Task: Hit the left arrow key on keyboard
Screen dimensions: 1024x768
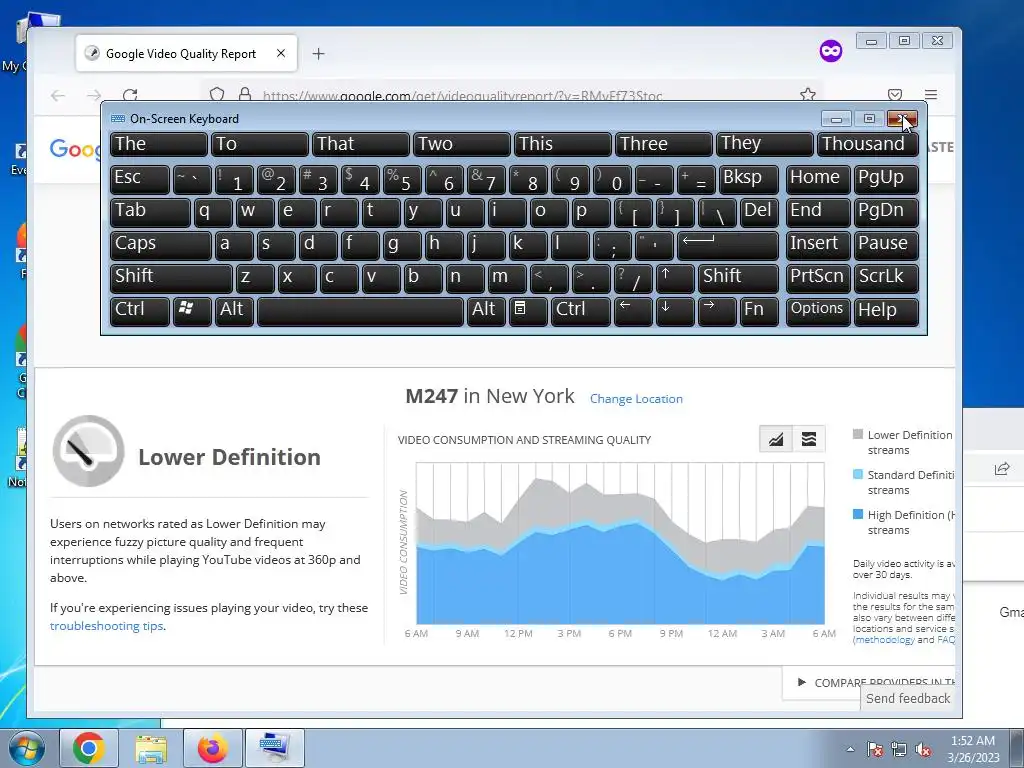Action: point(633,311)
